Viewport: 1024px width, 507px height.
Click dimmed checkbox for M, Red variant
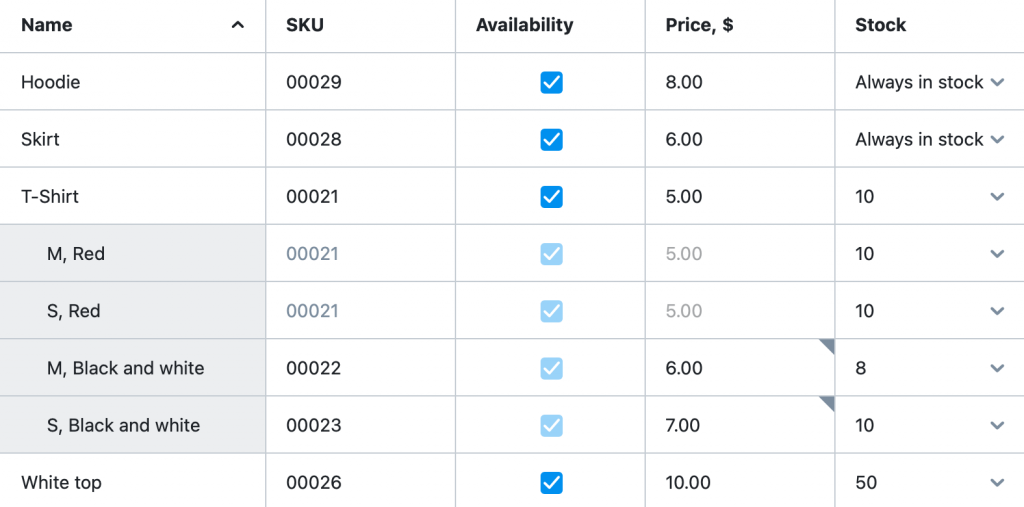coord(551,254)
